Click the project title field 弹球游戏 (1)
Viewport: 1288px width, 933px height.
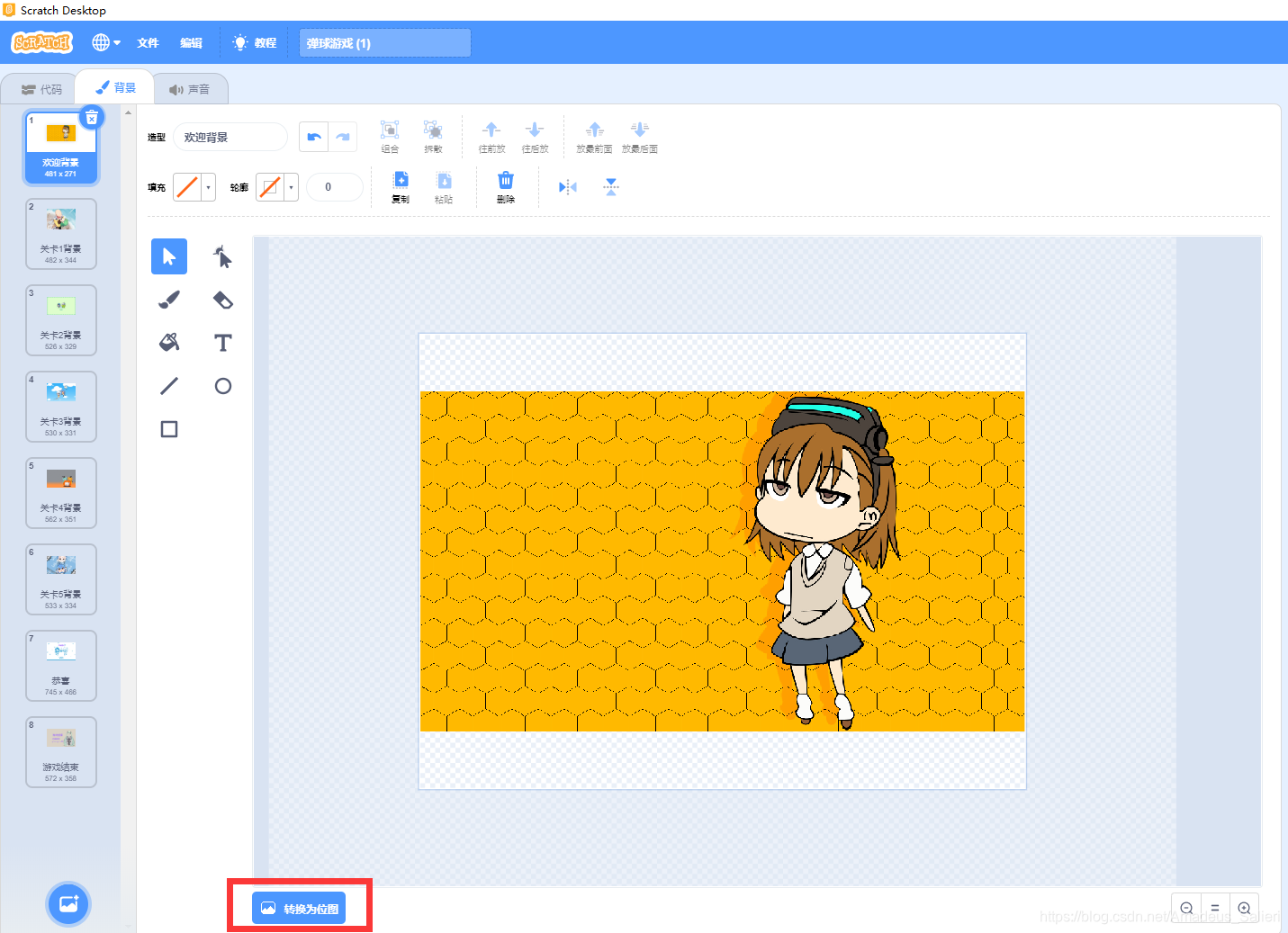pyautogui.click(x=385, y=42)
